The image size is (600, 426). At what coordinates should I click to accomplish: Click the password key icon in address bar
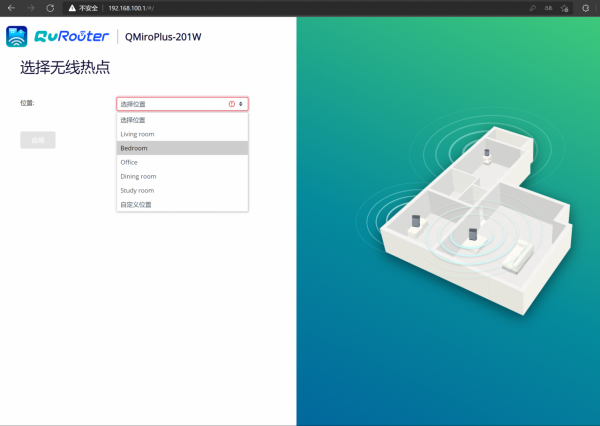pyautogui.click(x=533, y=7)
